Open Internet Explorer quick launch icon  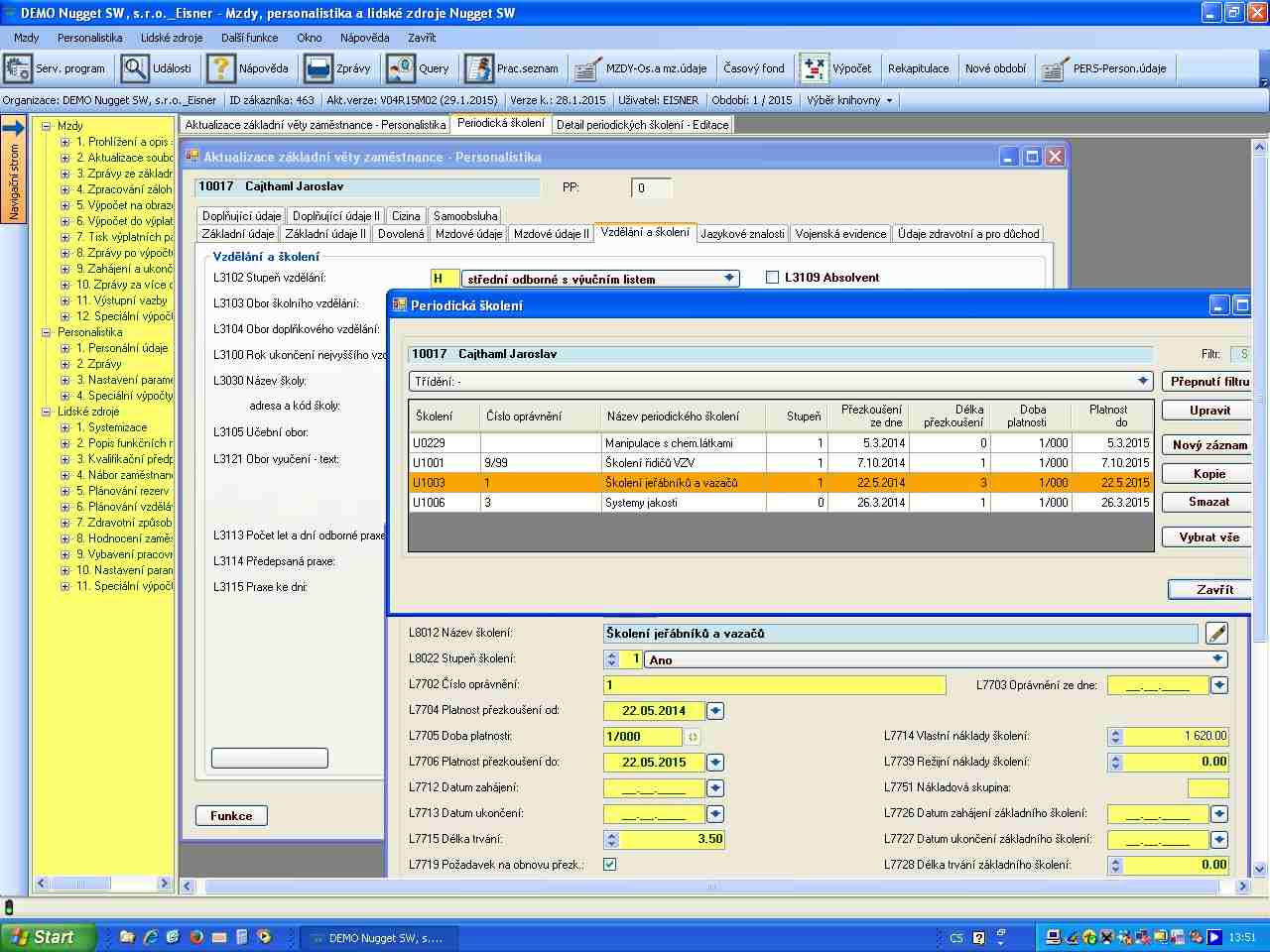point(151,936)
